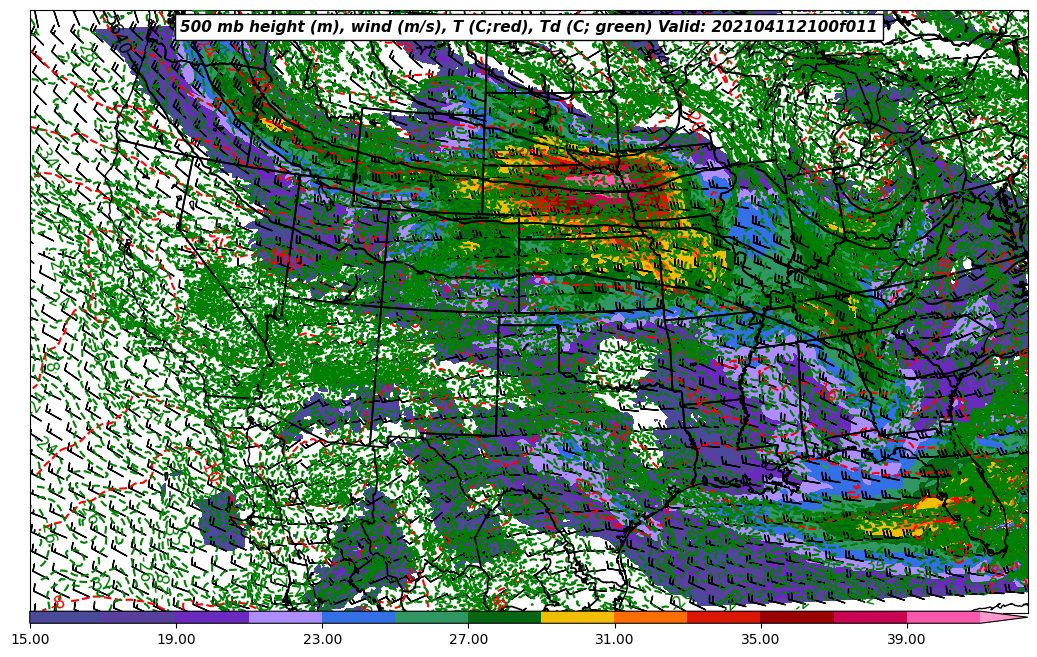This screenshot has width=1037, height=657.
Task: Pick the dark red colorbar segment
Action: (x=797, y=618)
